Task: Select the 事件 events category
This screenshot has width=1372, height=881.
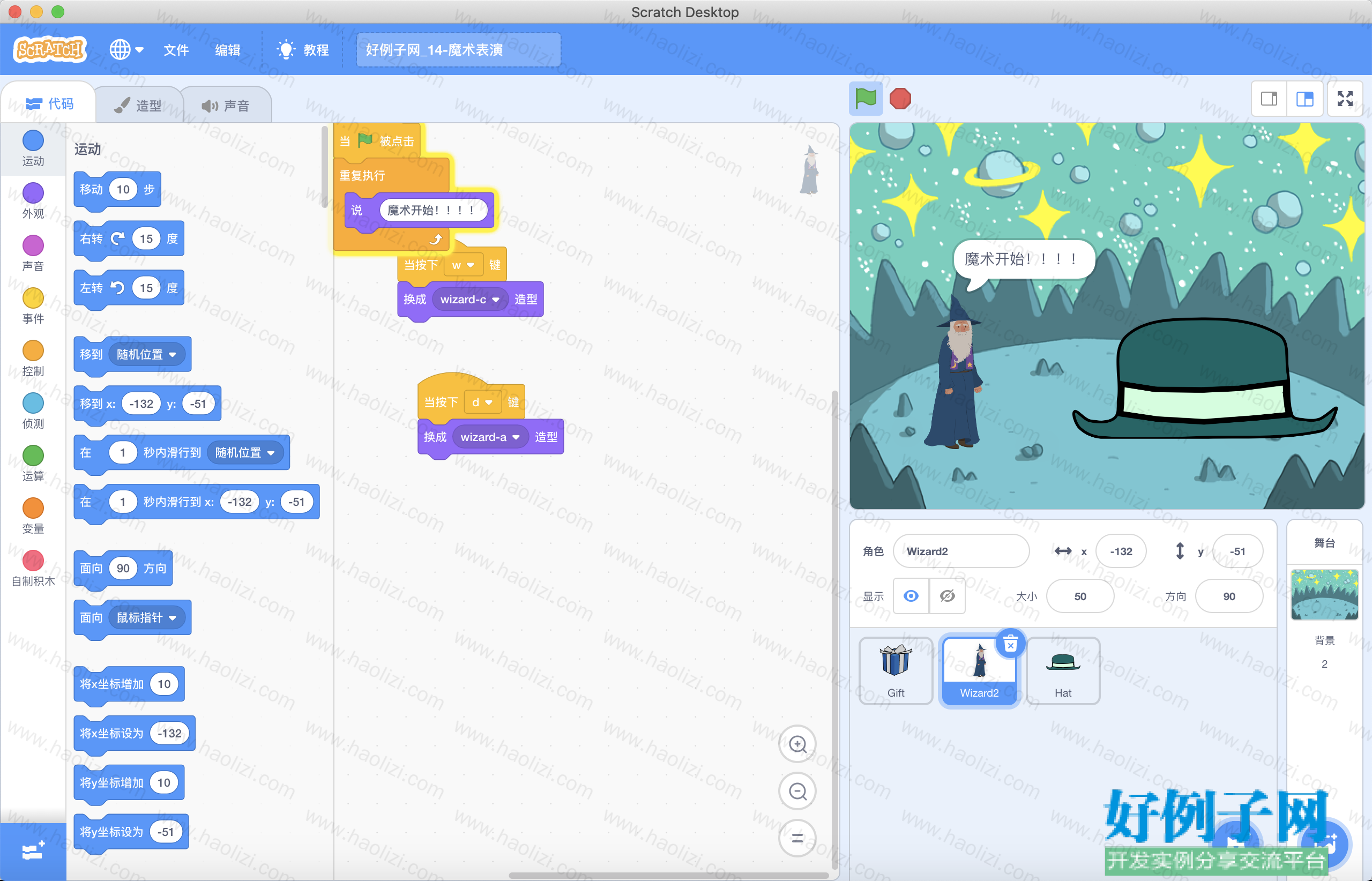Action: pos(33,306)
